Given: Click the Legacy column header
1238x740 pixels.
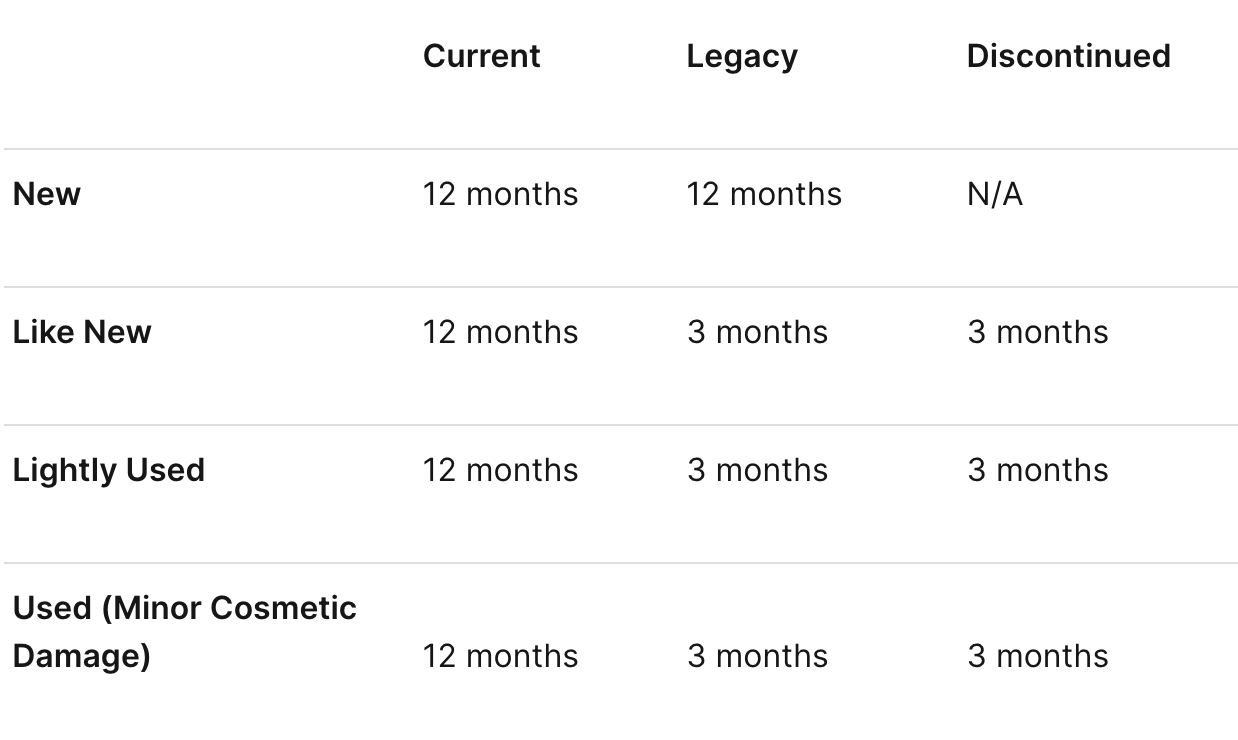Looking at the screenshot, I should click(741, 56).
